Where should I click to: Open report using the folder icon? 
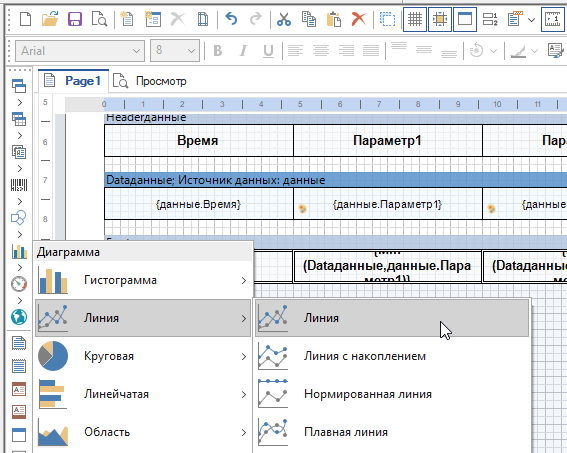(x=50, y=19)
